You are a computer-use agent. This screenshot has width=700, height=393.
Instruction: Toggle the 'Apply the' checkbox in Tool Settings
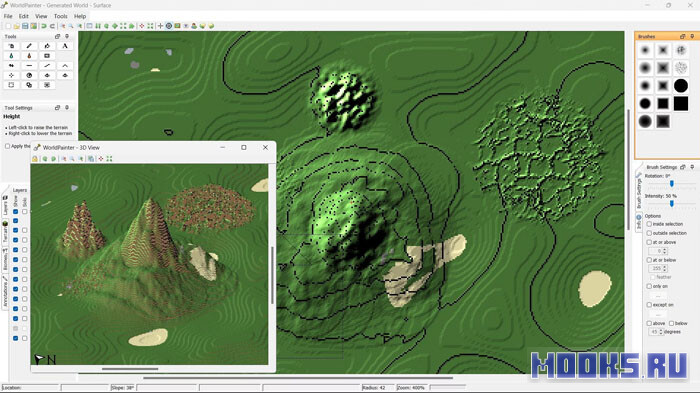pos(7,146)
